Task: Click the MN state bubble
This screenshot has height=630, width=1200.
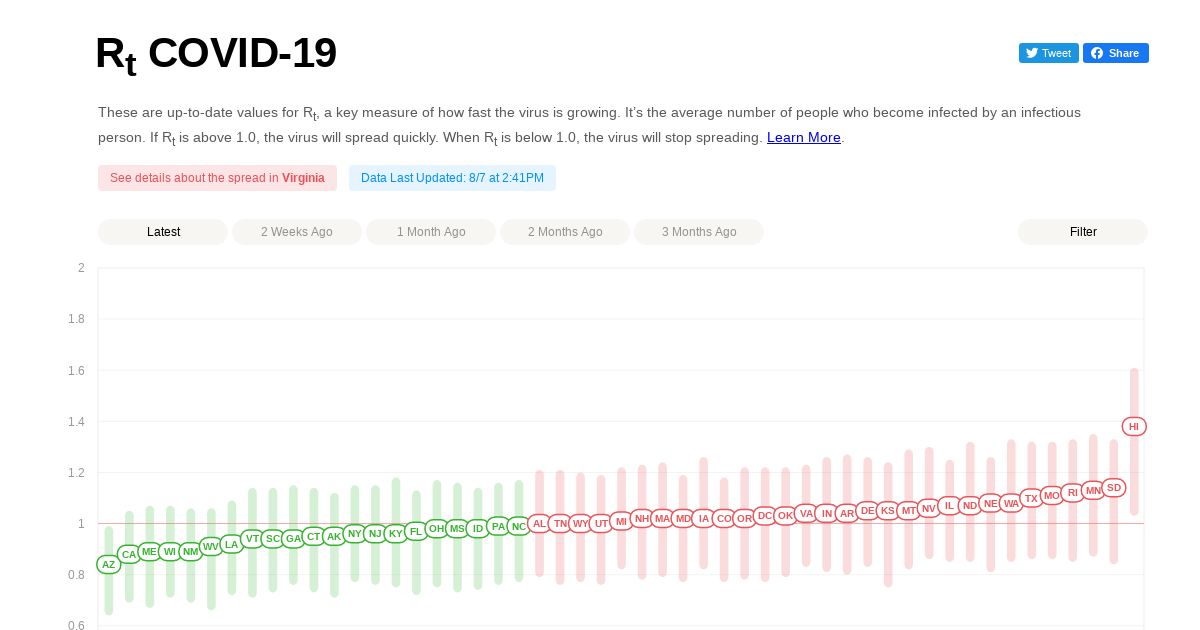Action: [x=1093, y=490]
